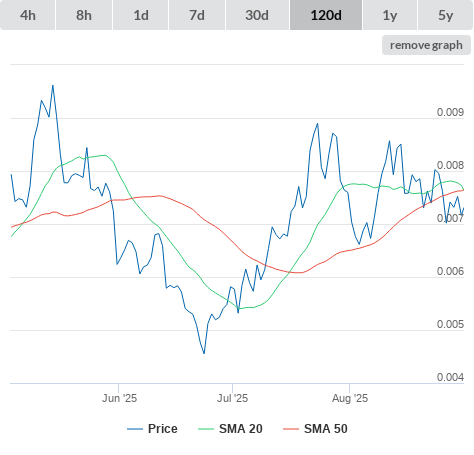Viewport: 474px width, 455px height.
Task: Click the blue Price legend line marker
Action: [135, 429]
